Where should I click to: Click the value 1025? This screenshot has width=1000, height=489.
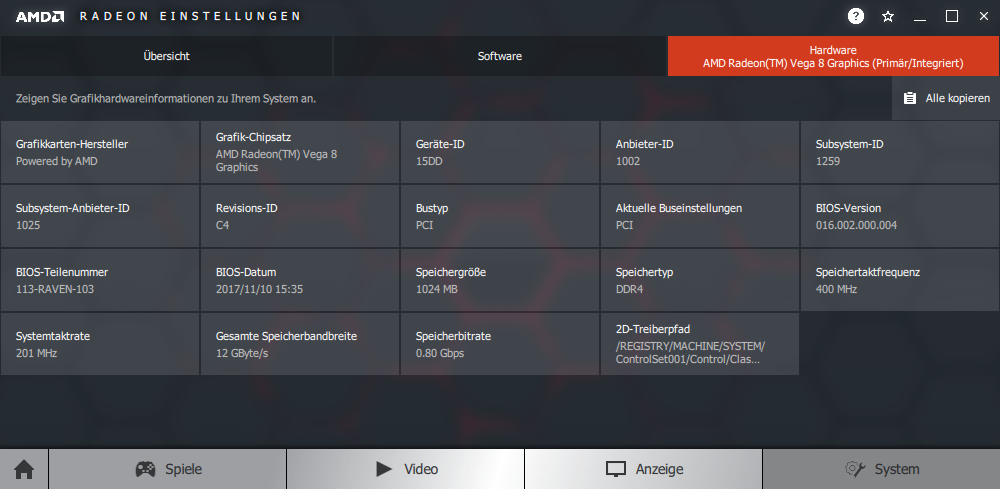coord(28,225)
